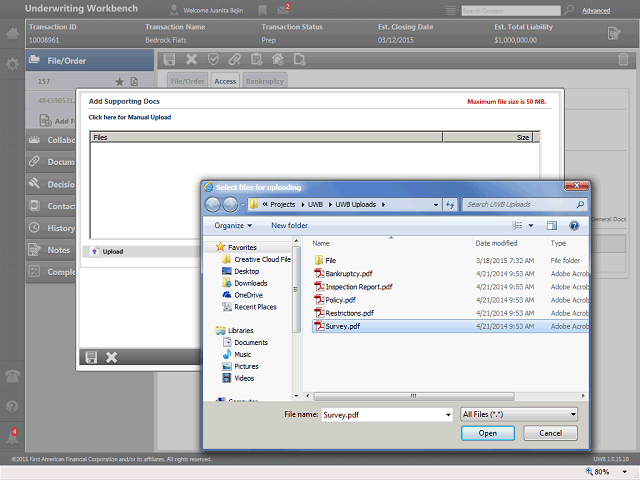Click Search UWB Uploads field

(524, 204)
